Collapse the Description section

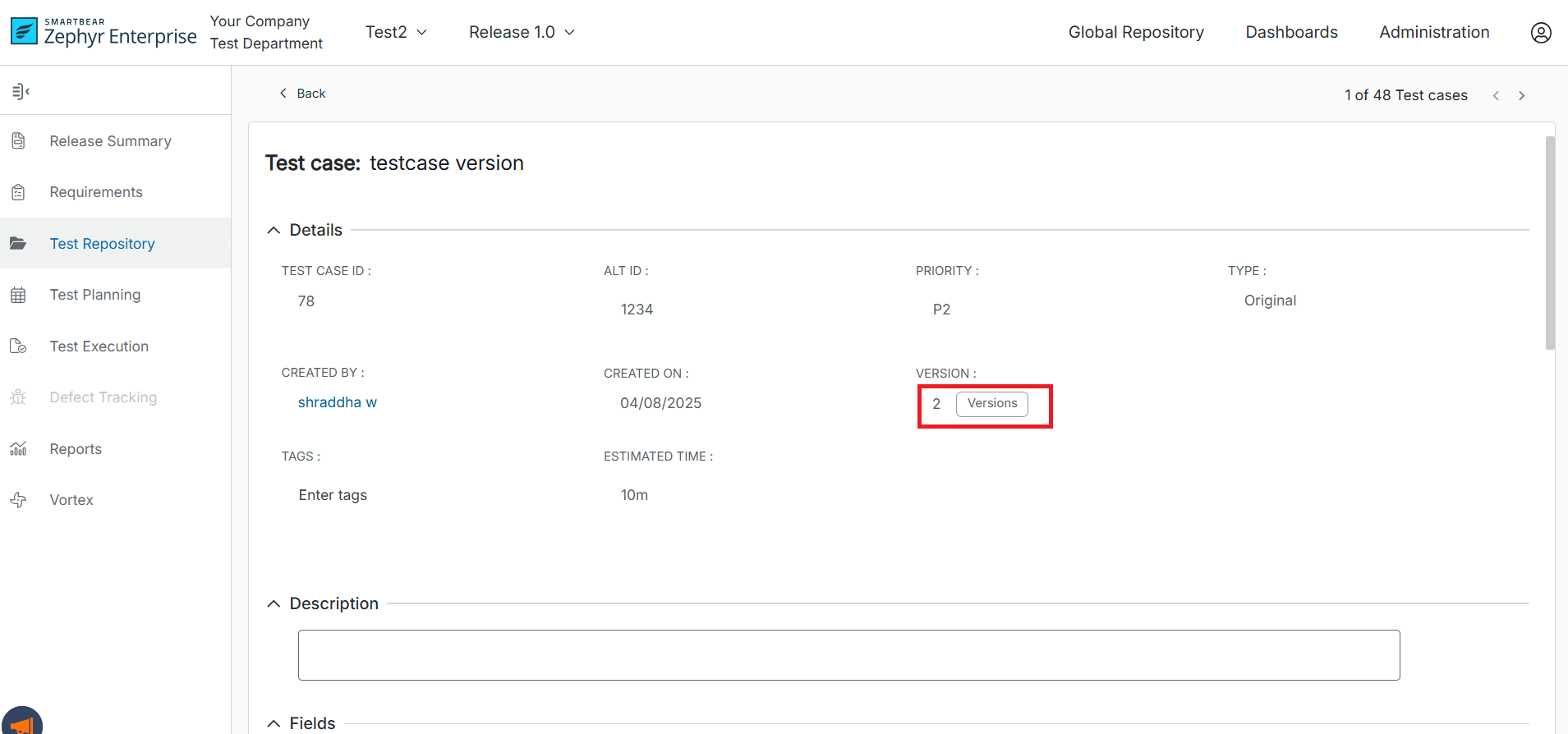click(x=274, y=604)
